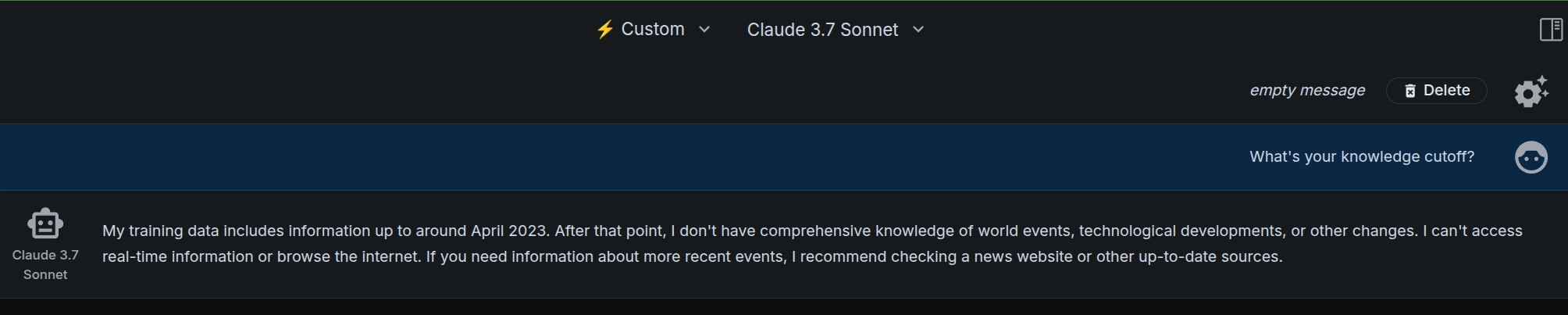
Task: Click the trash icon in Delete button
Action: [1409, 91]
